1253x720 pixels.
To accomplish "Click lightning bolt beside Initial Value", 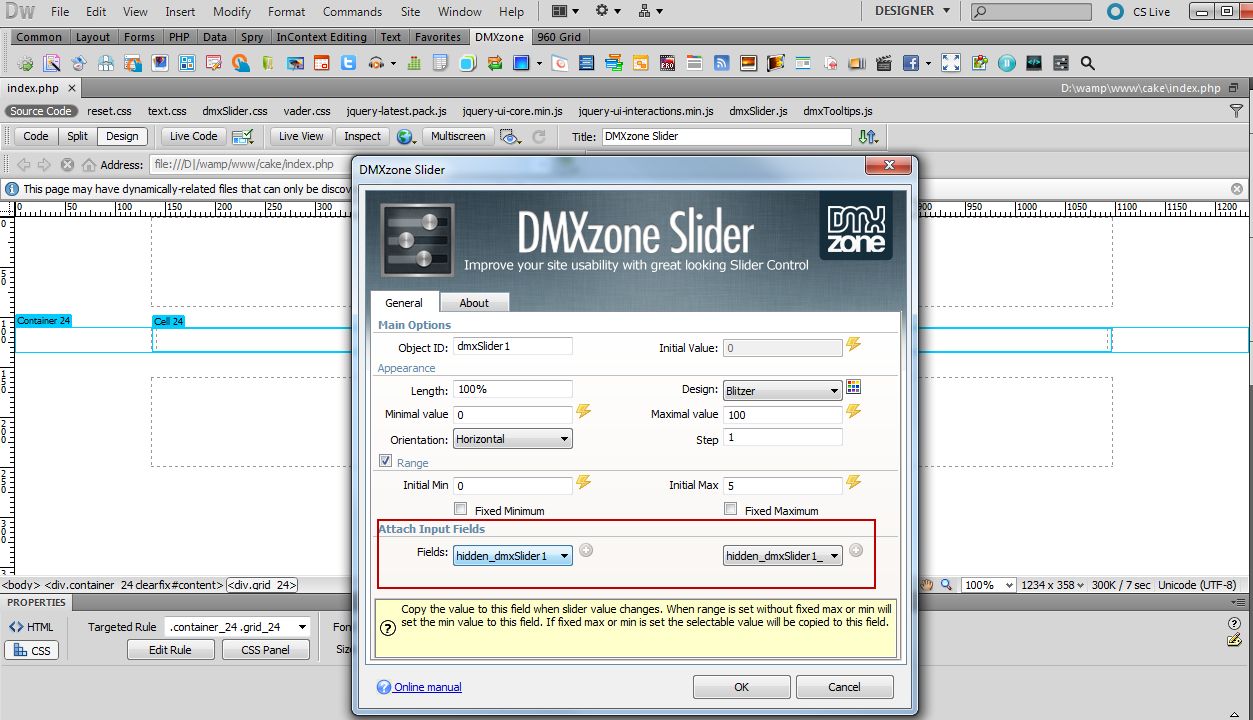I will 853,345.
